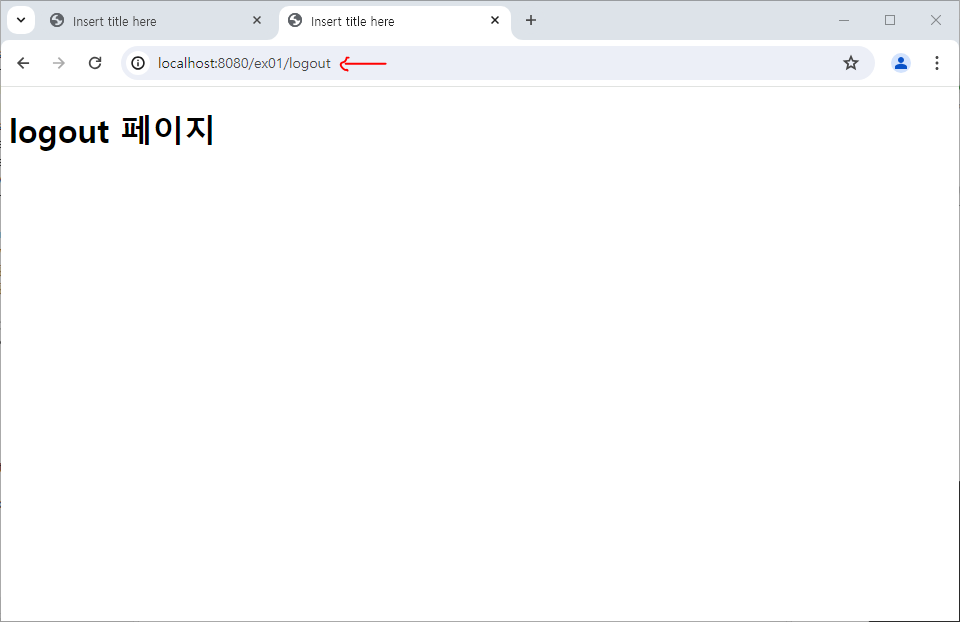
Task: Minimize the browser window
Action: tap(844, 20)
